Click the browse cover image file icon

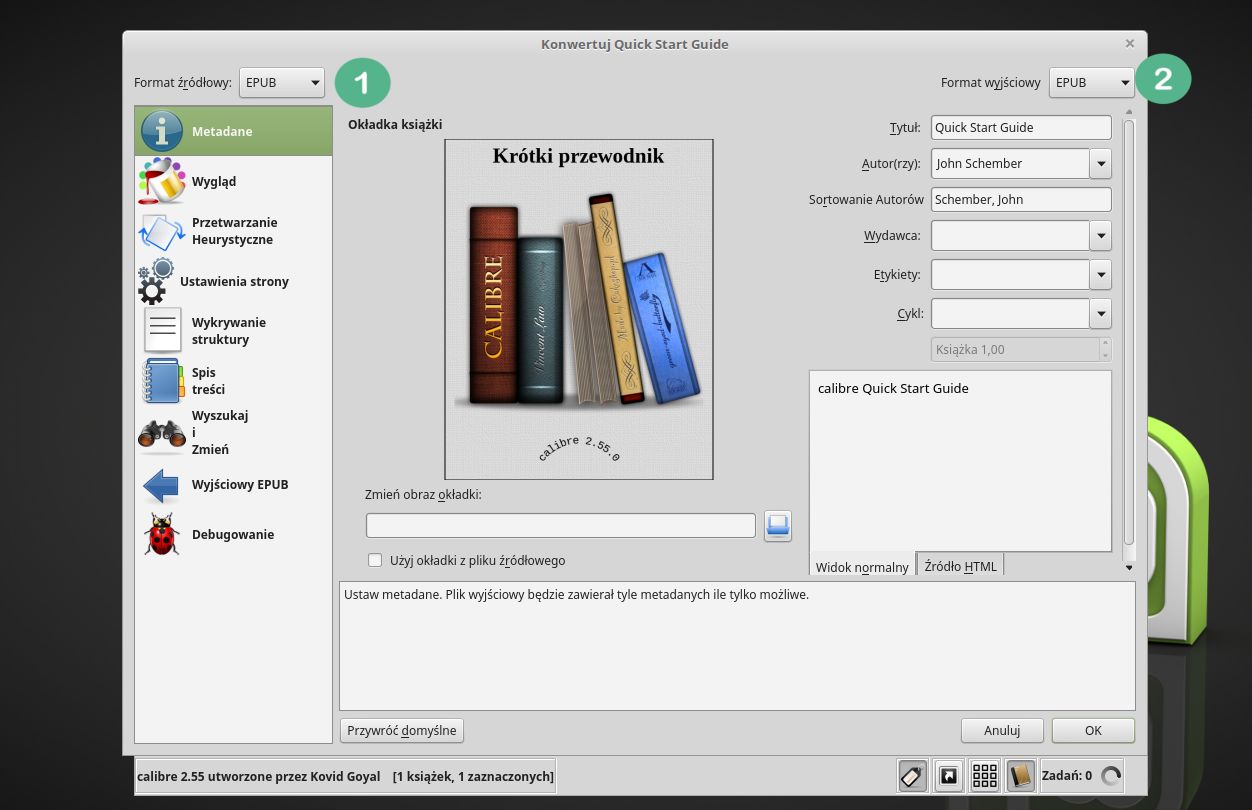pos(777,525)
